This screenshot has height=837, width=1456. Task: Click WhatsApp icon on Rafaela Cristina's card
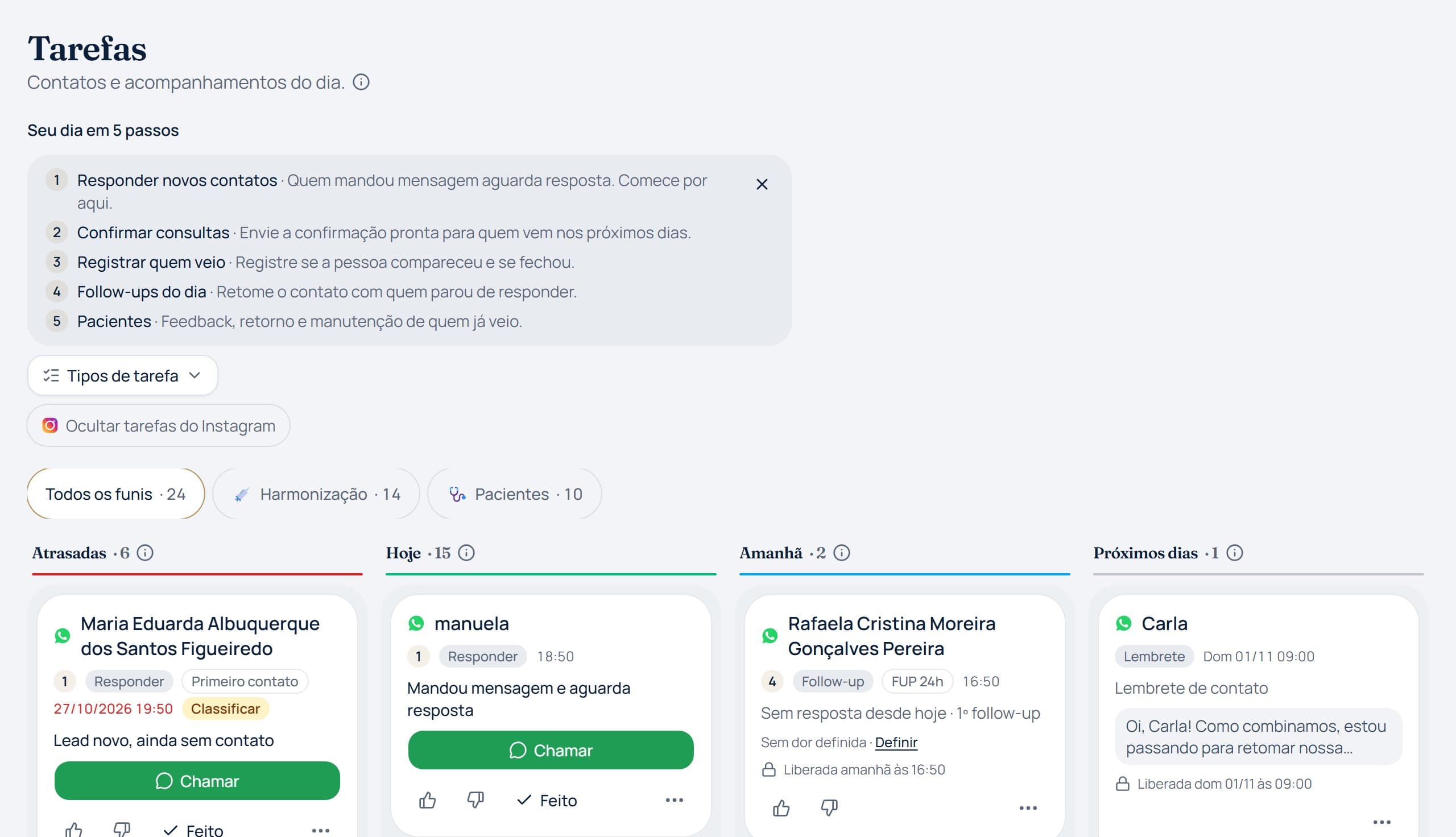click(770, 636)
